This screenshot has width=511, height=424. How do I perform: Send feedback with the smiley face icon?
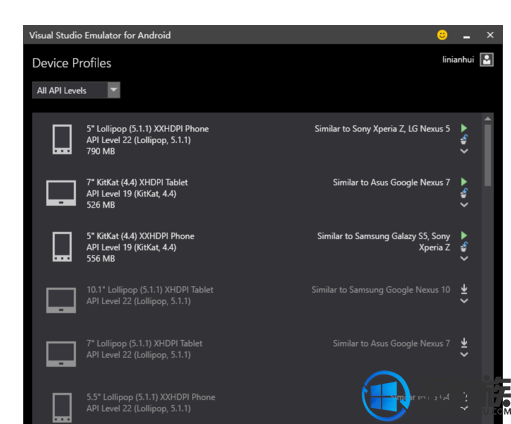[442, 35]
